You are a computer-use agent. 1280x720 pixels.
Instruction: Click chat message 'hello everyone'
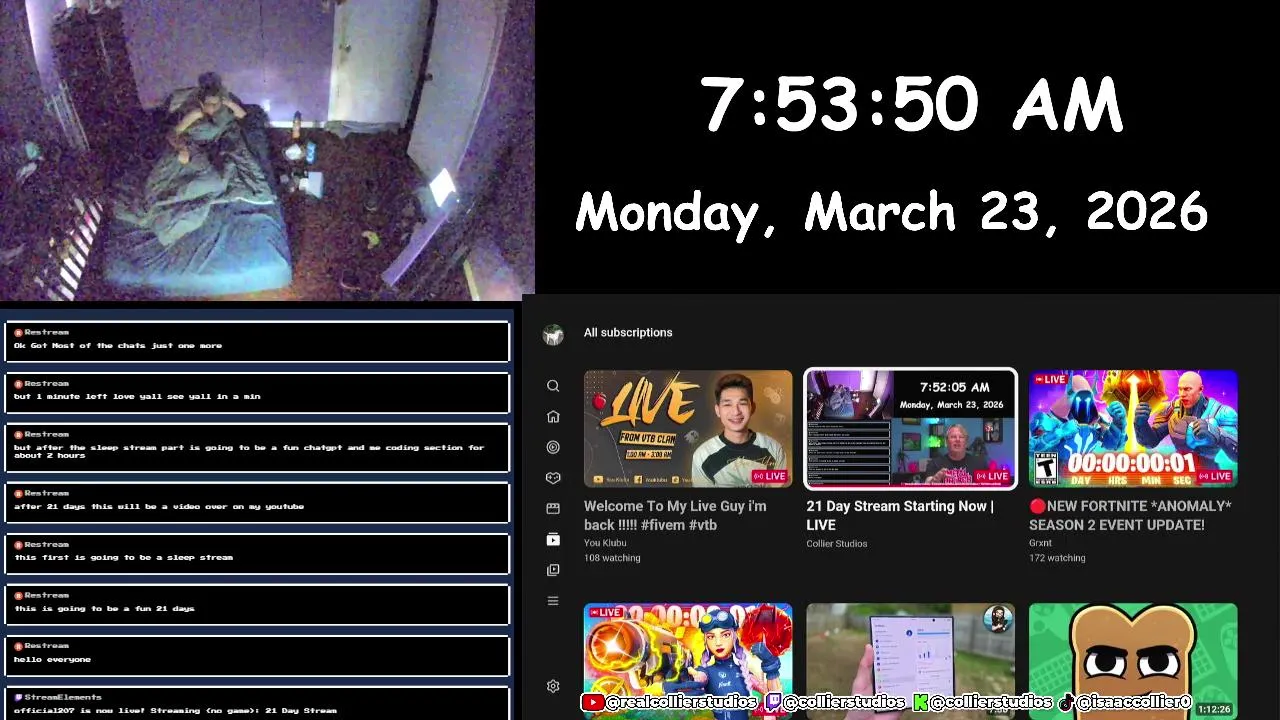[x=257, y=655]
